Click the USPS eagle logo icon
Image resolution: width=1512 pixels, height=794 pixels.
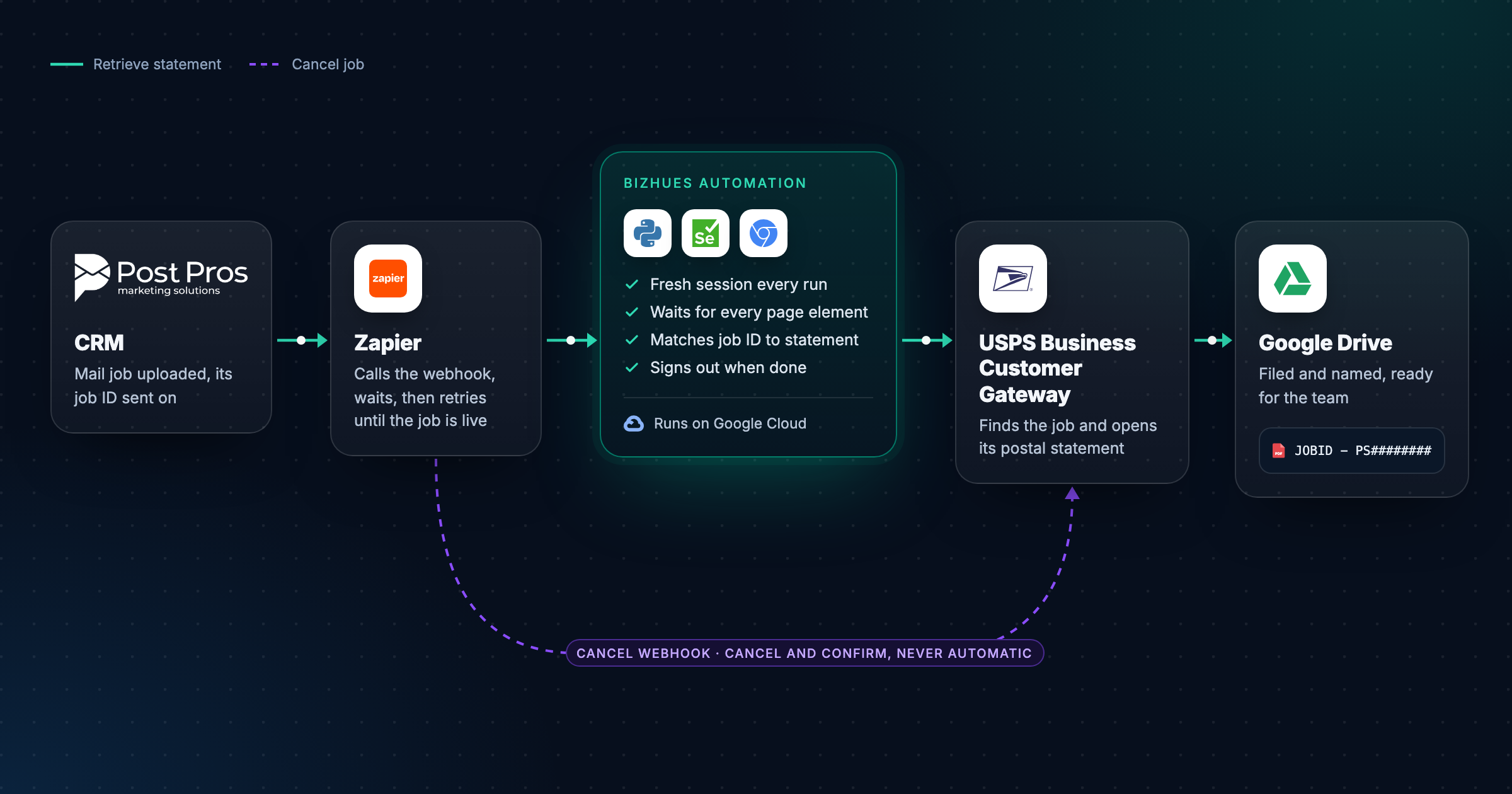tap(1013, 279)
